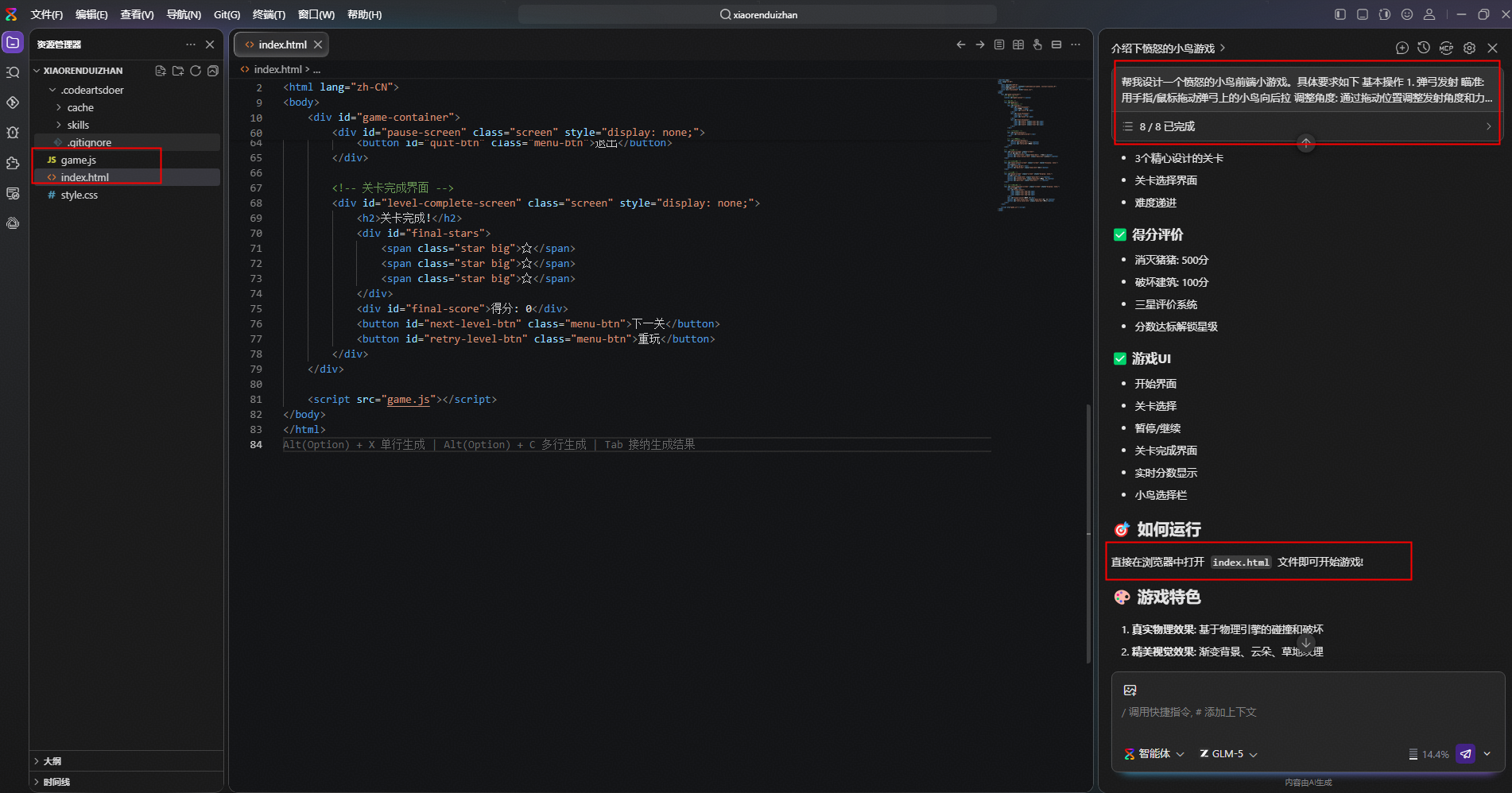Open the 窗口(W) menu

click(316, 14)
